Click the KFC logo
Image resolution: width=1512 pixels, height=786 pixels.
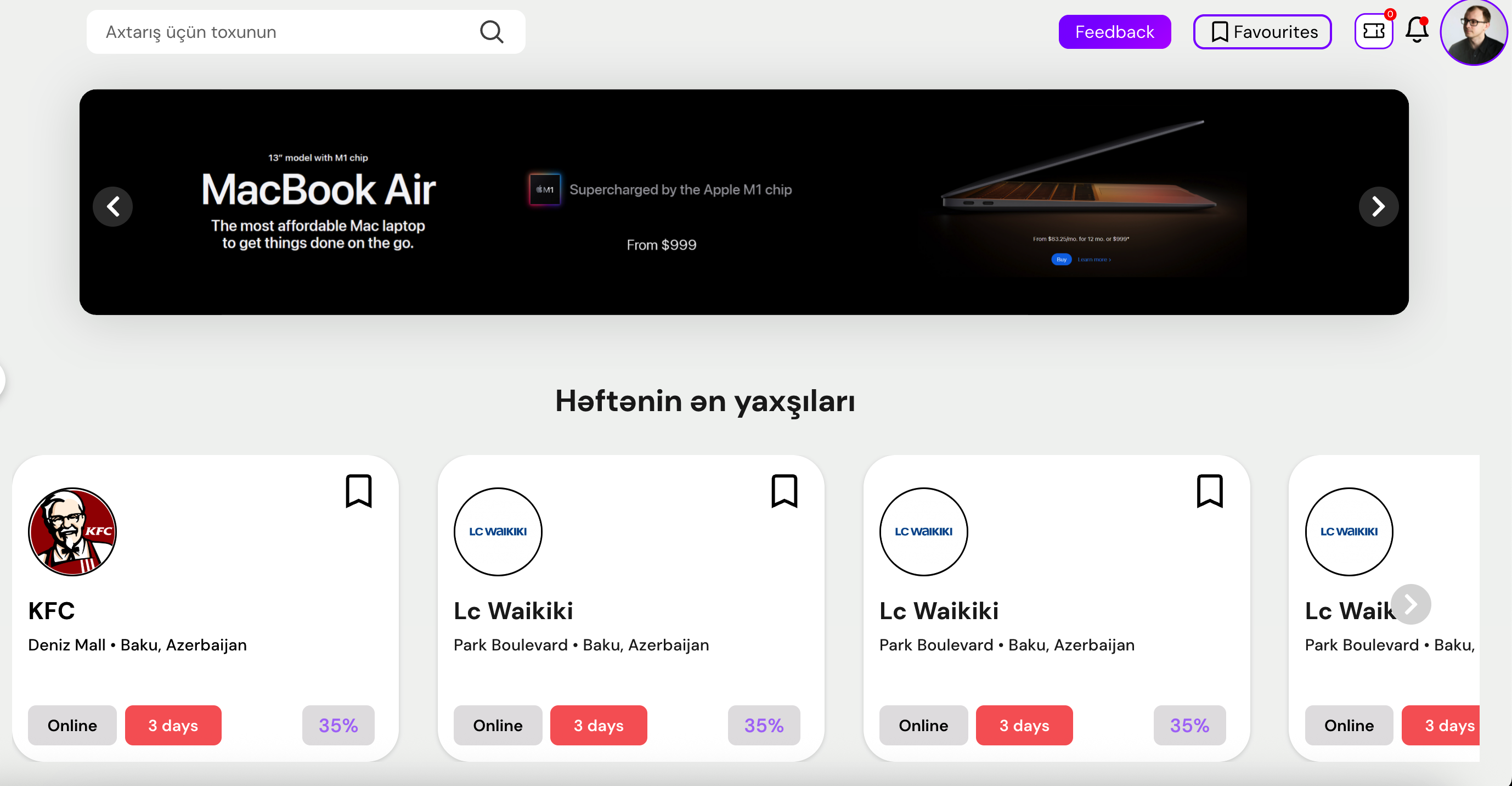pyautogui.click(x=72, y=531)
